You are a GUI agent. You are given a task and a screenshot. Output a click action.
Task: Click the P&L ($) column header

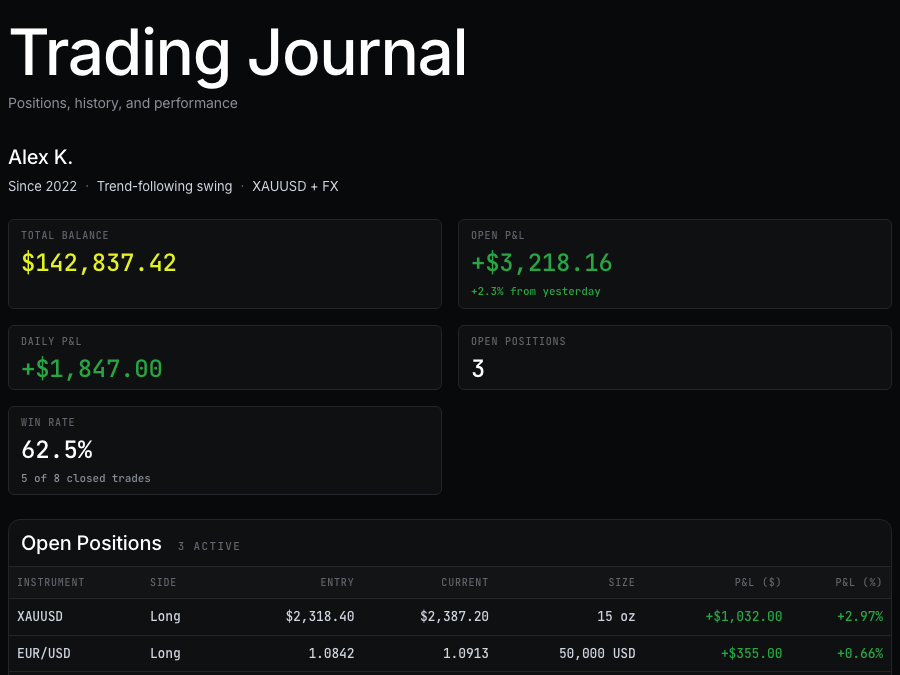click(758, 583)
